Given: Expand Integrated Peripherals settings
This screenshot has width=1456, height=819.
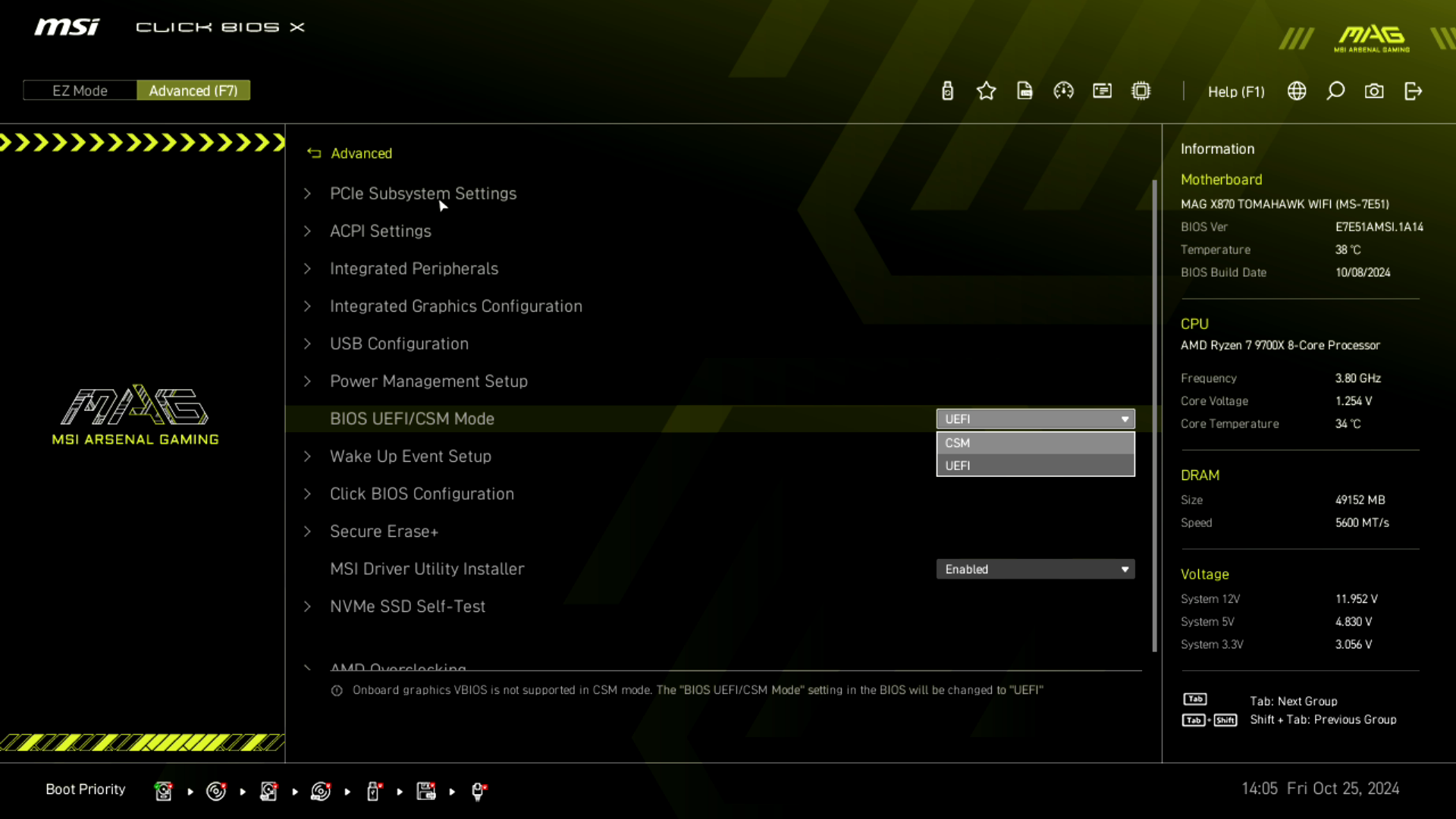Looking at the screenshot, I should [x=413, y=268].
